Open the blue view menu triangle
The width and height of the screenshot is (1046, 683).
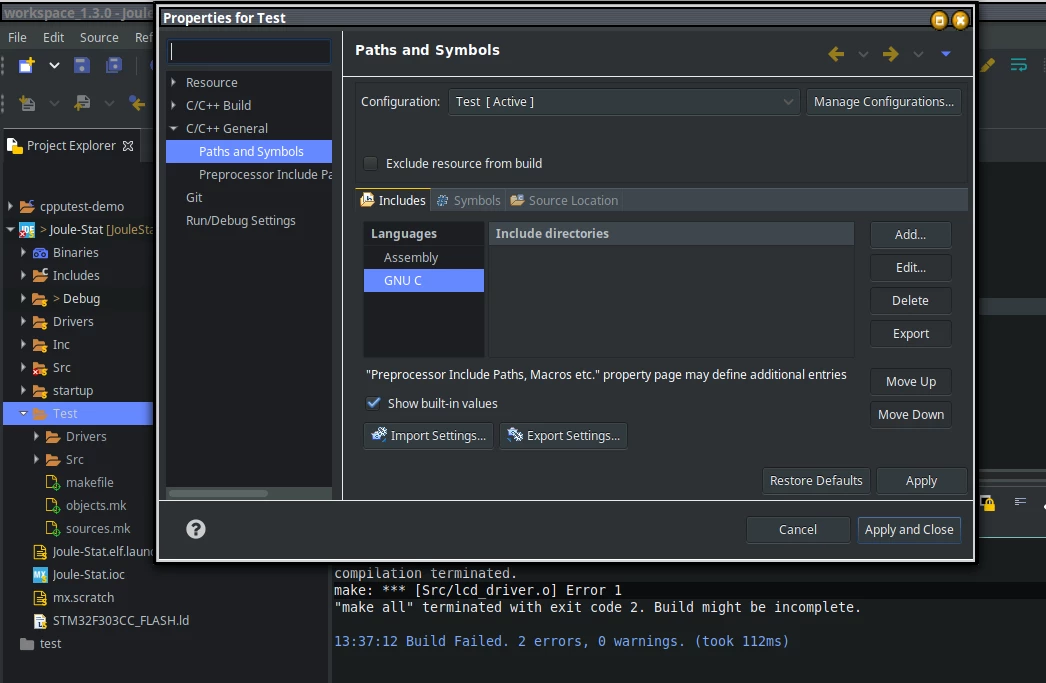pyautogui.click(x=946, y=54)
